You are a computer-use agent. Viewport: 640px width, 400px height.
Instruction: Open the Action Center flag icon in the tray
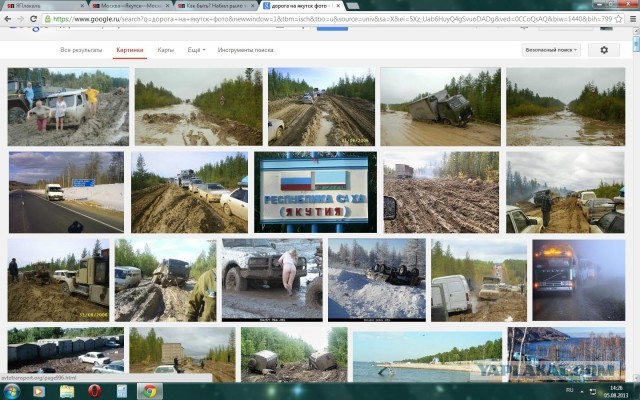593,391
